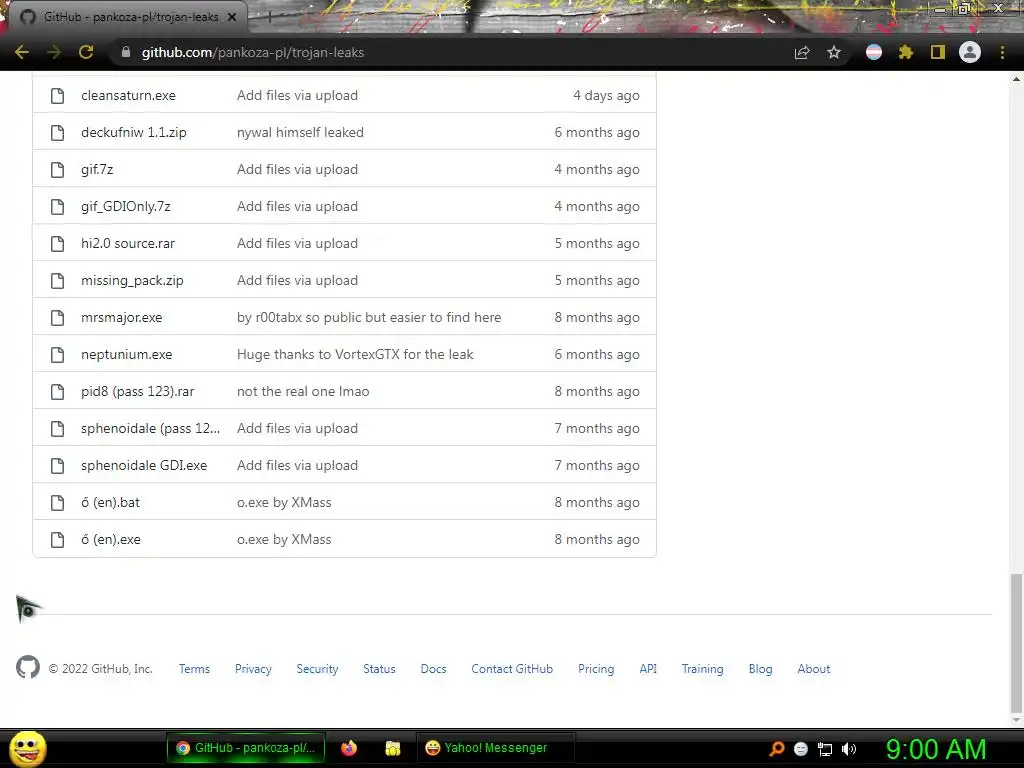Open sphenoidale (pass 12... file
The width and height of the screenshot is (1024, 768).
[150, 428]
